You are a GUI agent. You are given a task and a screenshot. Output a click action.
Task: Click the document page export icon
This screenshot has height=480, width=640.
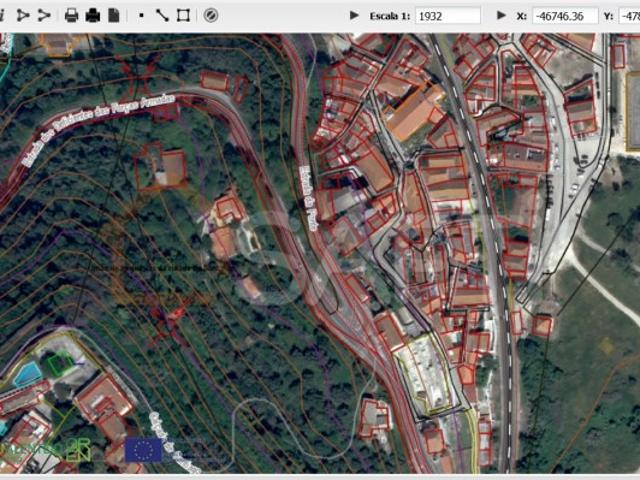pyautogui.click(x=114, y=15)
